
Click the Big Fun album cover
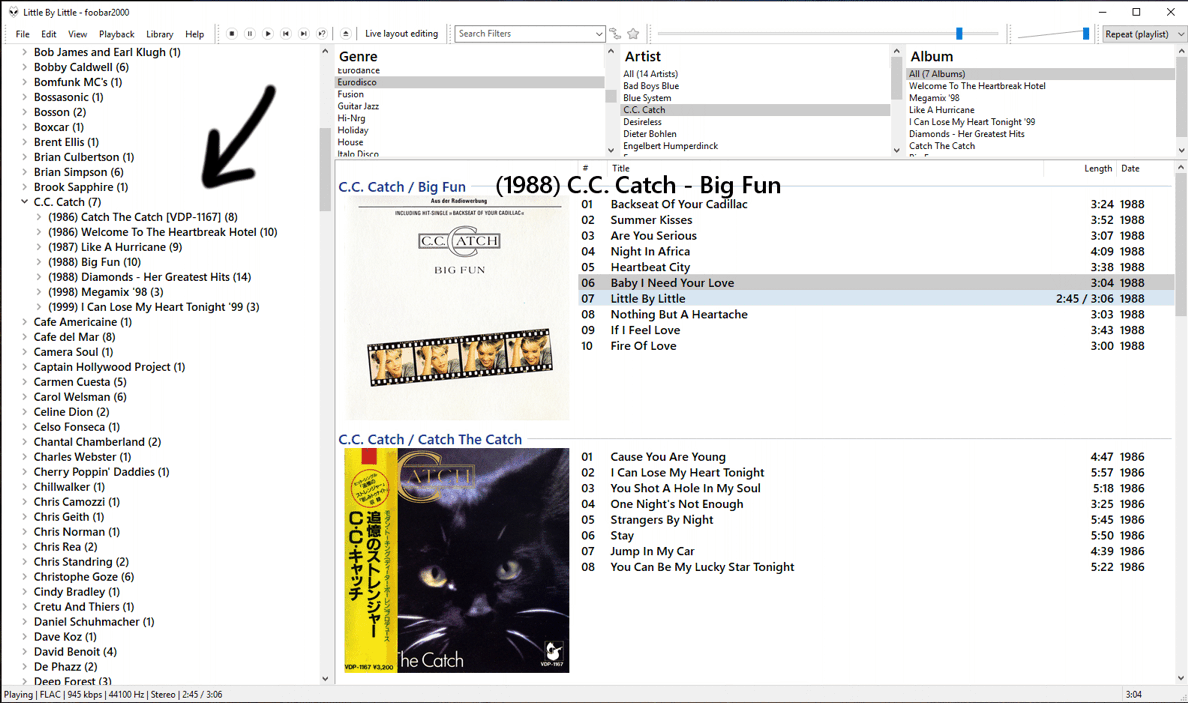click(457, 308)
